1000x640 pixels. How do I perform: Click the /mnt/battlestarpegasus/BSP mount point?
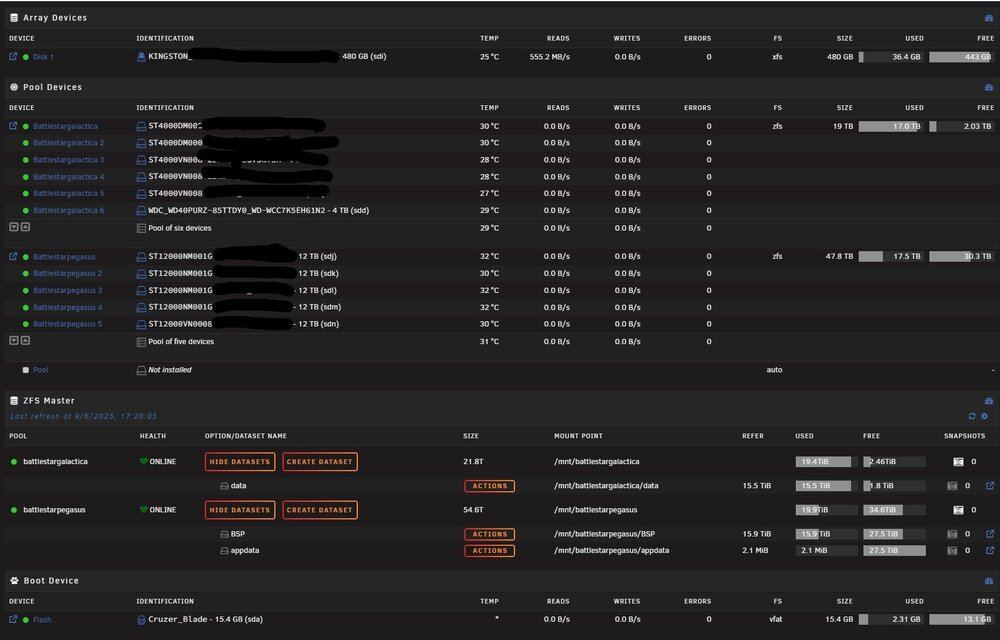605,534
